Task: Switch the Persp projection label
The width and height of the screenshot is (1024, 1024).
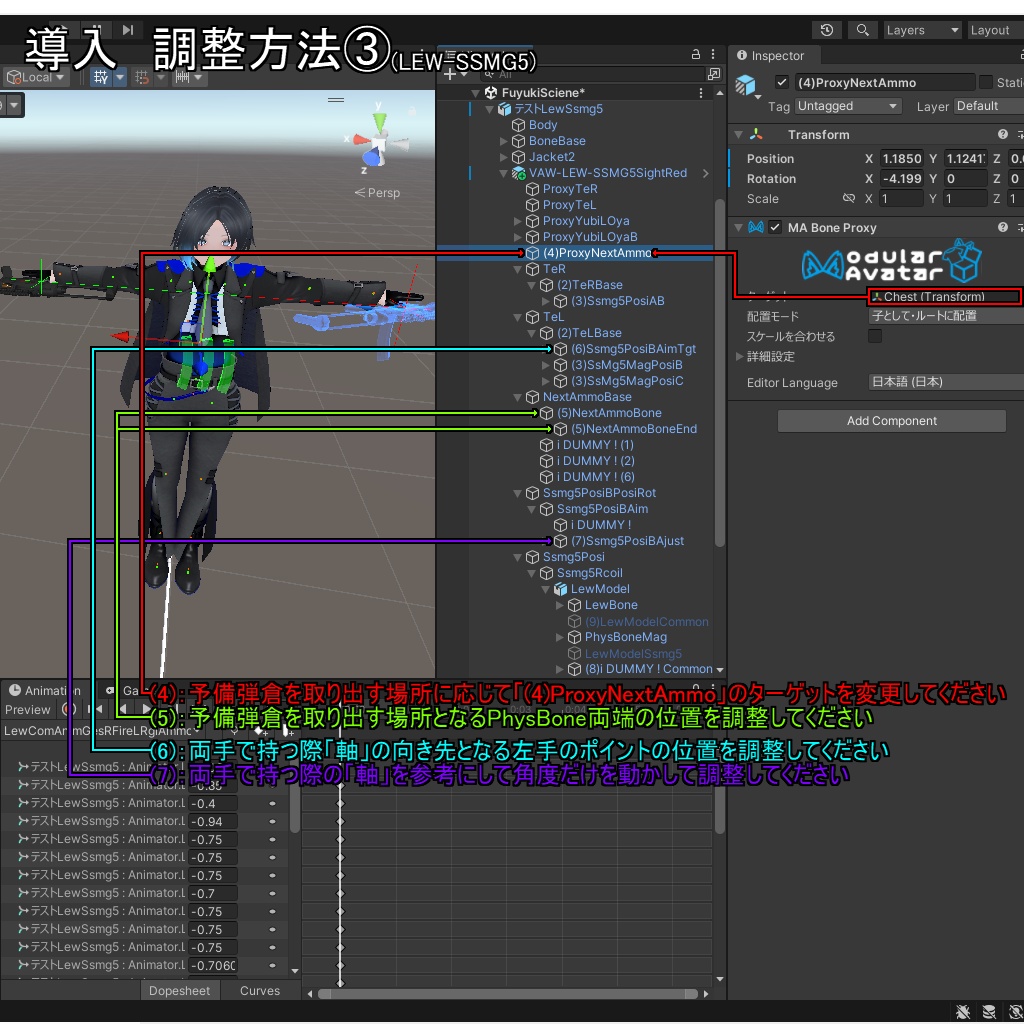Action: 377,193
